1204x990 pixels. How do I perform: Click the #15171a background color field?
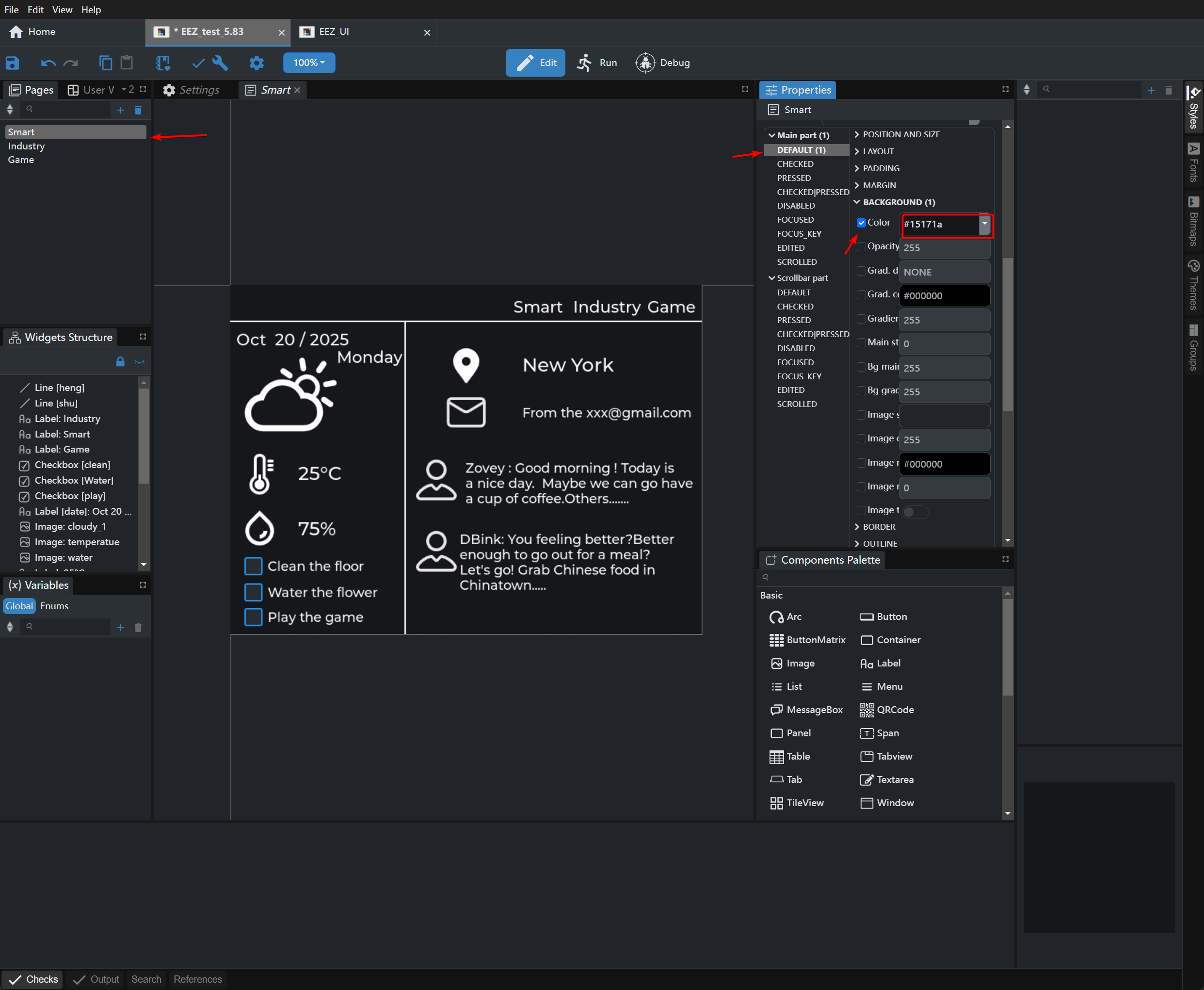(939, 224)
